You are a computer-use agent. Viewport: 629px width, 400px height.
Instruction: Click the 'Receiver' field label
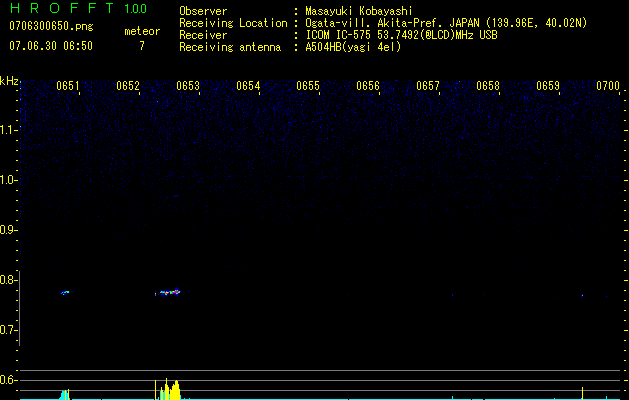point(203,35)
